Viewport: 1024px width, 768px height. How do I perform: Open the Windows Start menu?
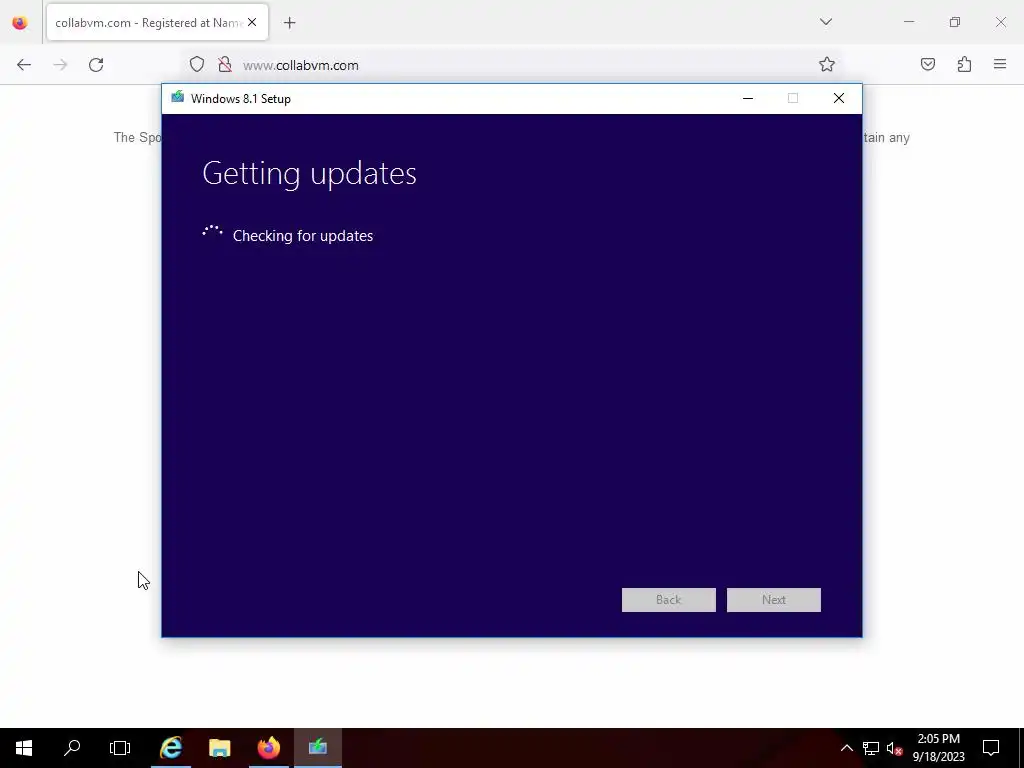coord(24,748)
